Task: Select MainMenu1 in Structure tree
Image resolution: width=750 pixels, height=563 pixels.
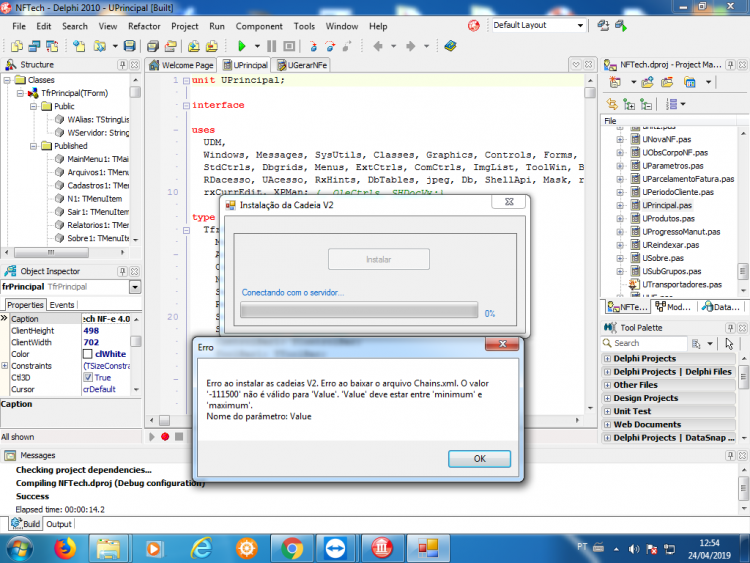Action: click(98, 159)
